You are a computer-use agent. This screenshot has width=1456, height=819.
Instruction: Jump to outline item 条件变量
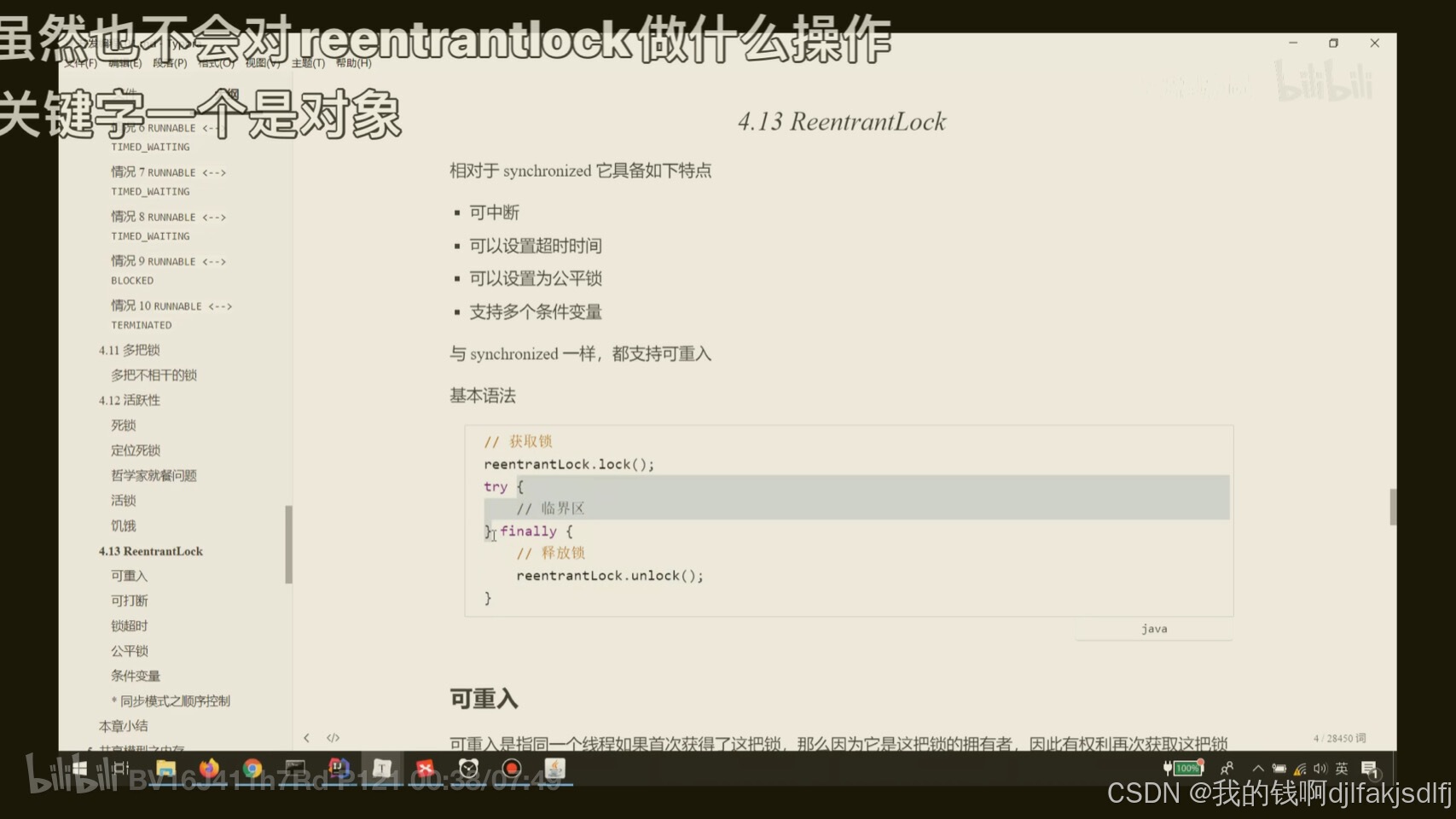[136, 676]
